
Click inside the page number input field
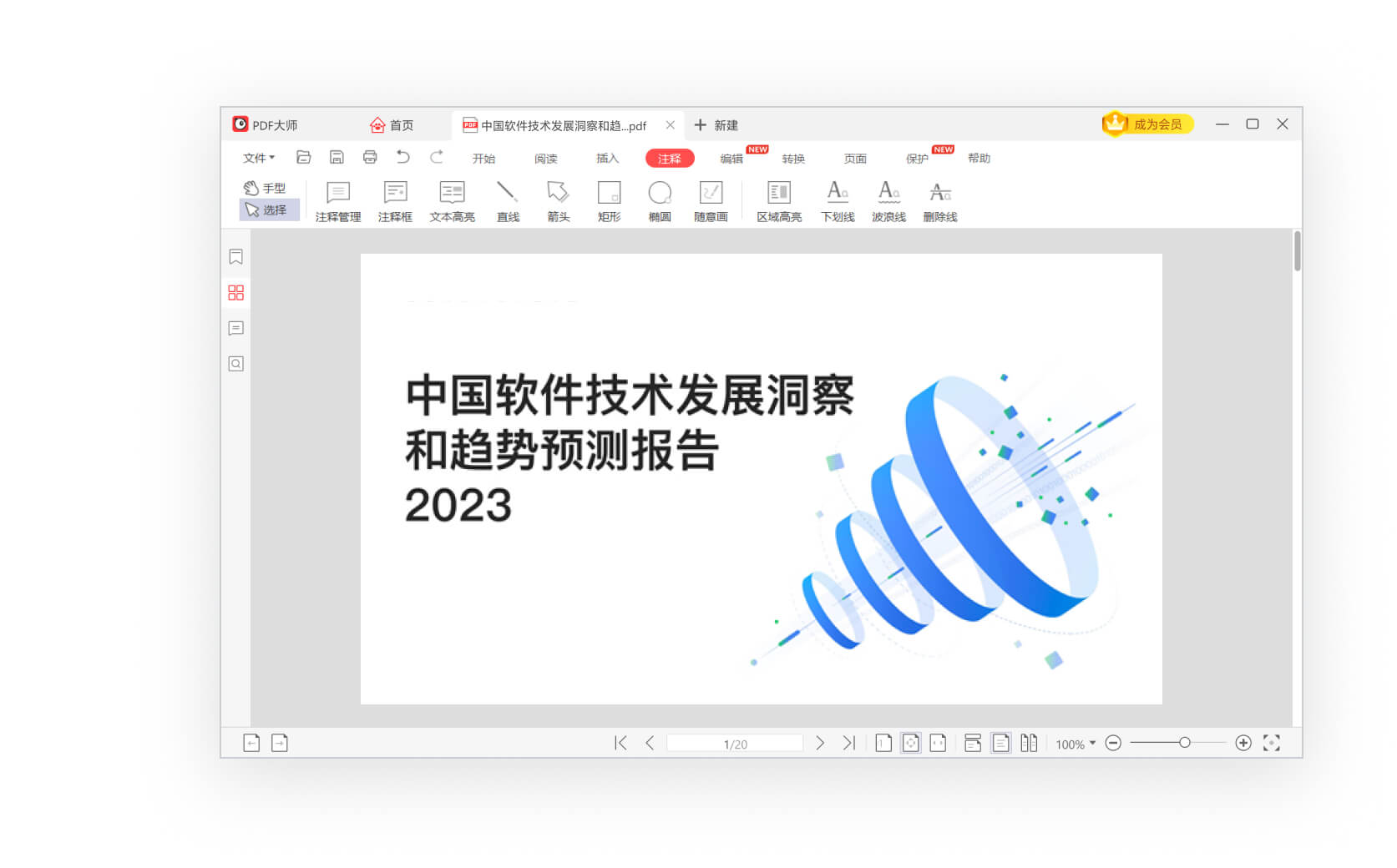(735, 742)
